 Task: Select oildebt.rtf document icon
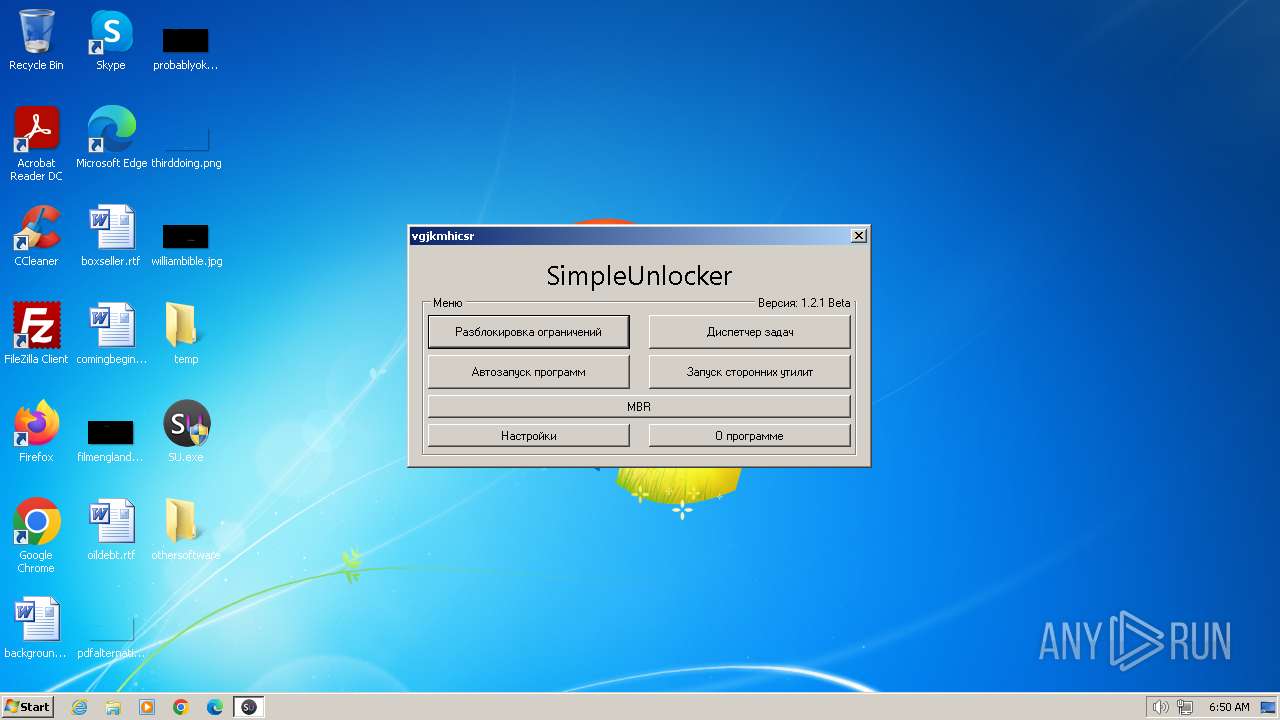(111, 530)
